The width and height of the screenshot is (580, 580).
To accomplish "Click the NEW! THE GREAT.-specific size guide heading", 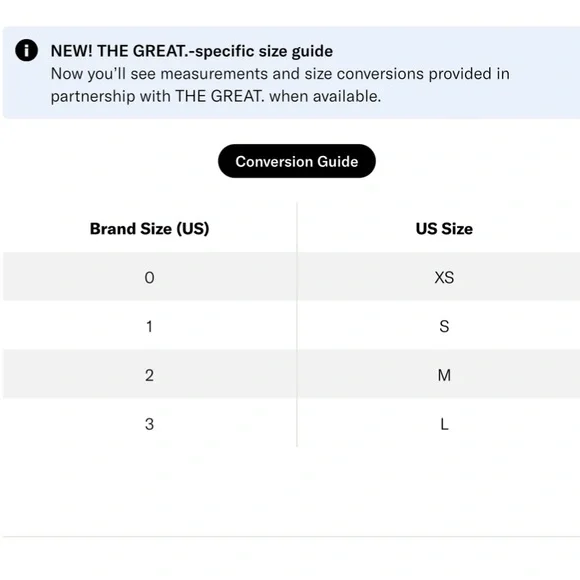I will click(x=192, y=51).
